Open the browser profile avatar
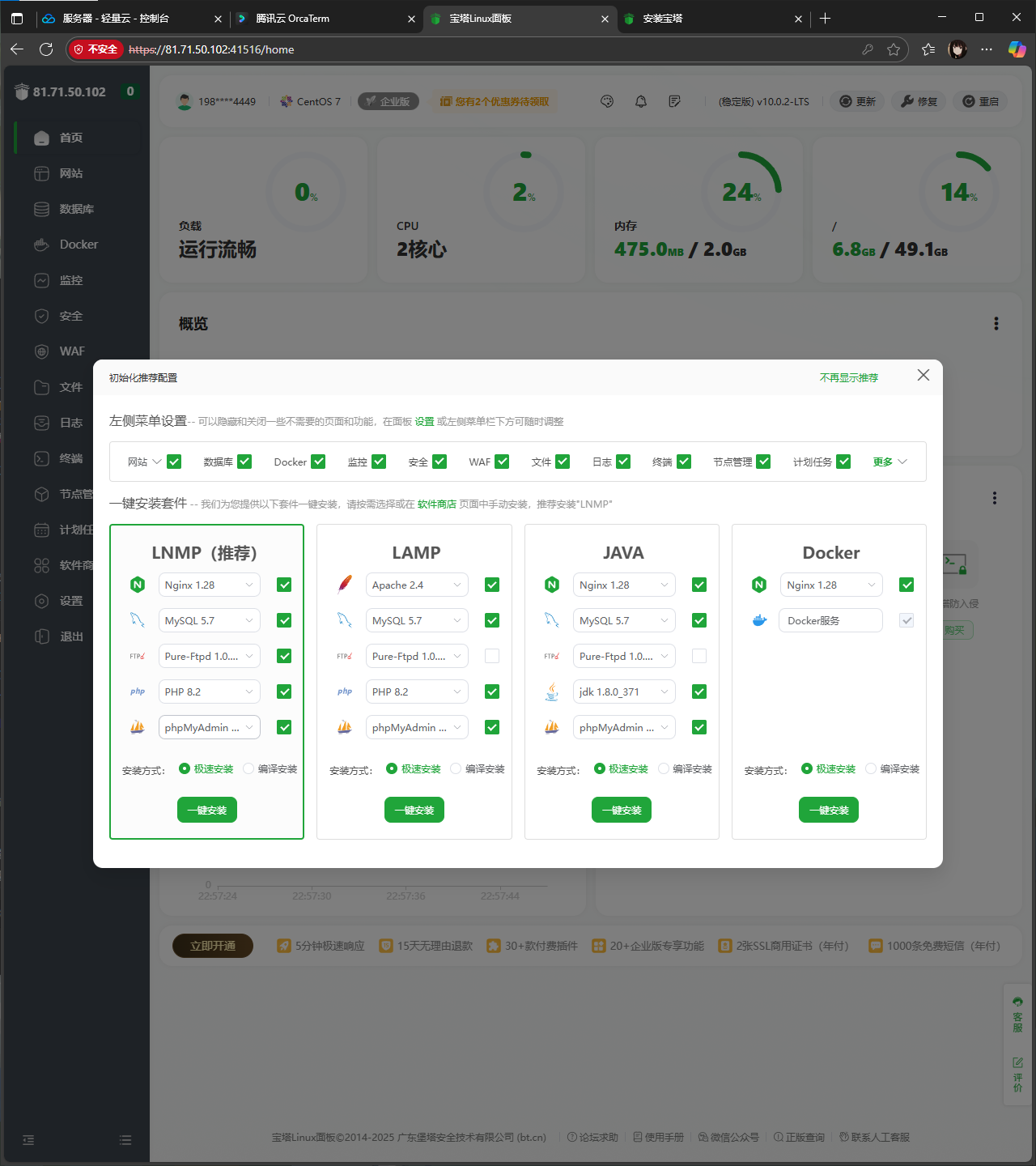Image resolution: width=1036 pixels, height=1166 pixels. click(x=957, y=49)
